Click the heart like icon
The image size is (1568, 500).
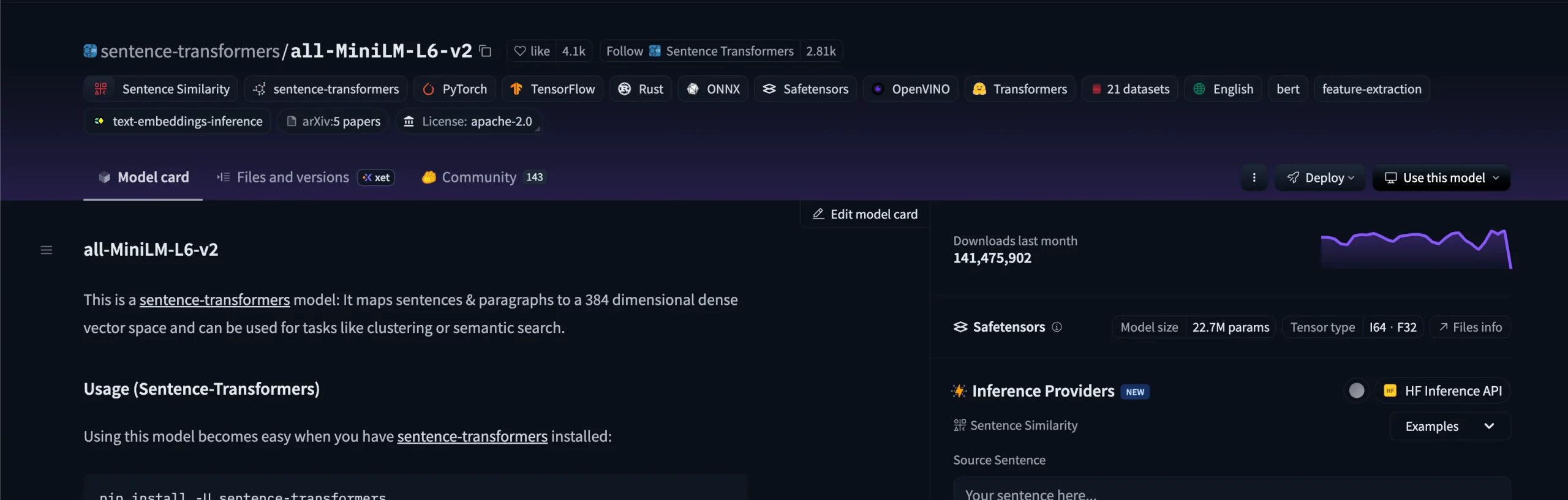[x=519, y=51]
